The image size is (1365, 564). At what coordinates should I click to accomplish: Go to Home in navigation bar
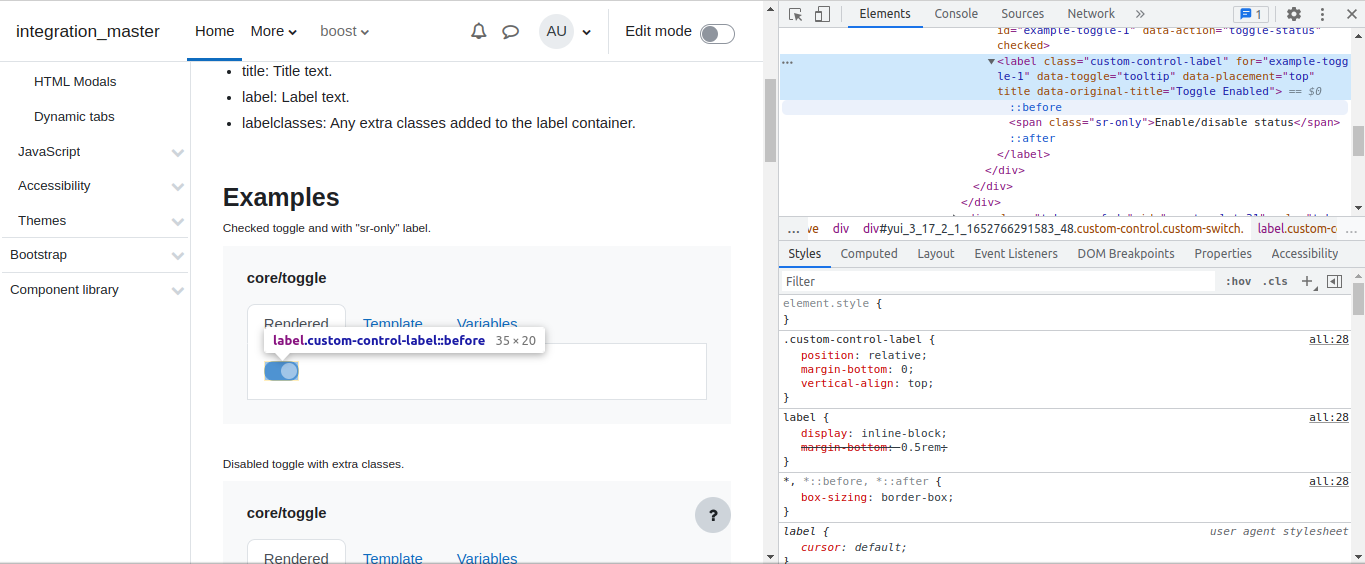tap(214, 31)
